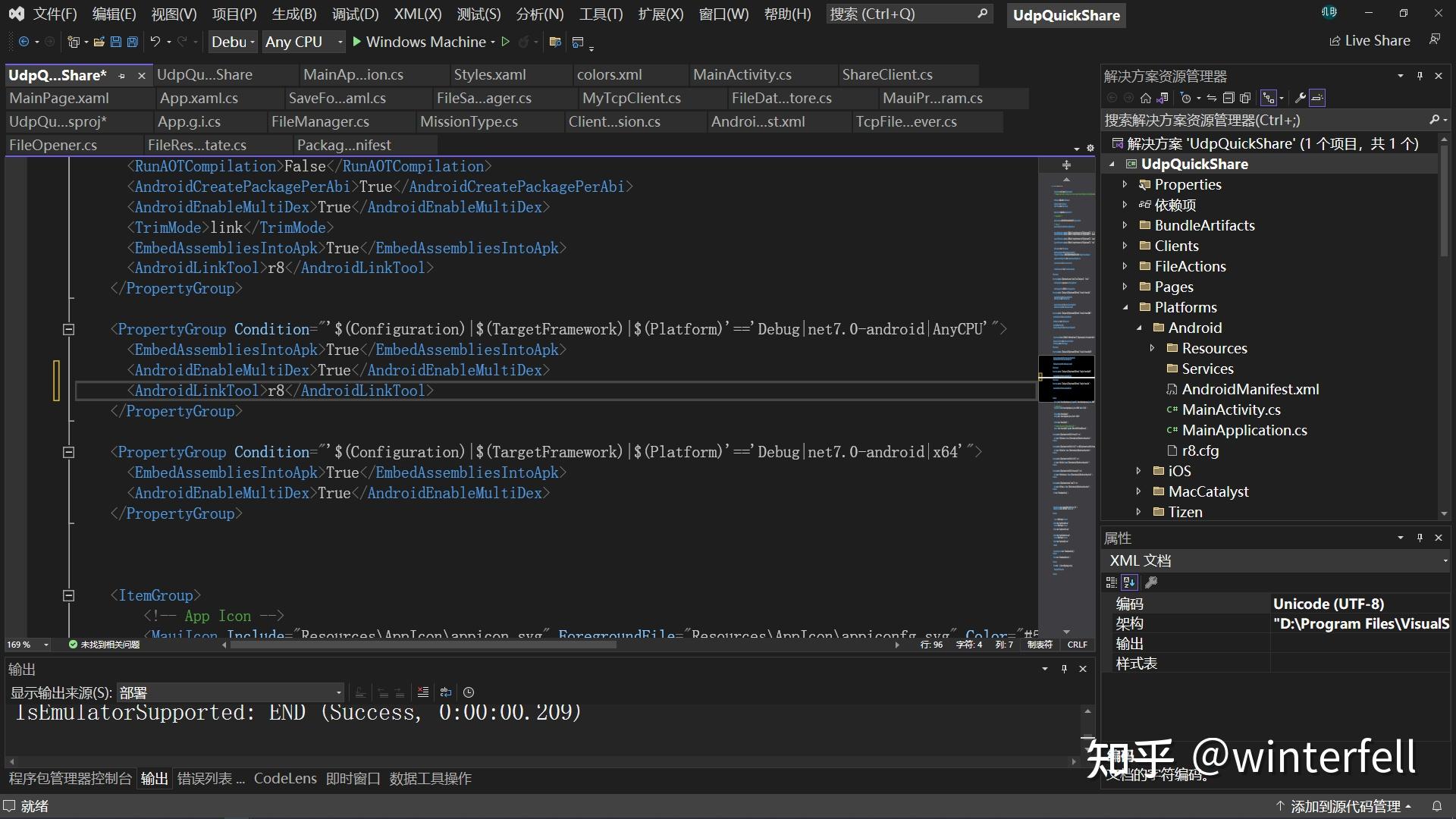Screen dimensions: 1456x819
Task: Open Properties wrench icon in Solution Explorer
Action: [1300, 98]
